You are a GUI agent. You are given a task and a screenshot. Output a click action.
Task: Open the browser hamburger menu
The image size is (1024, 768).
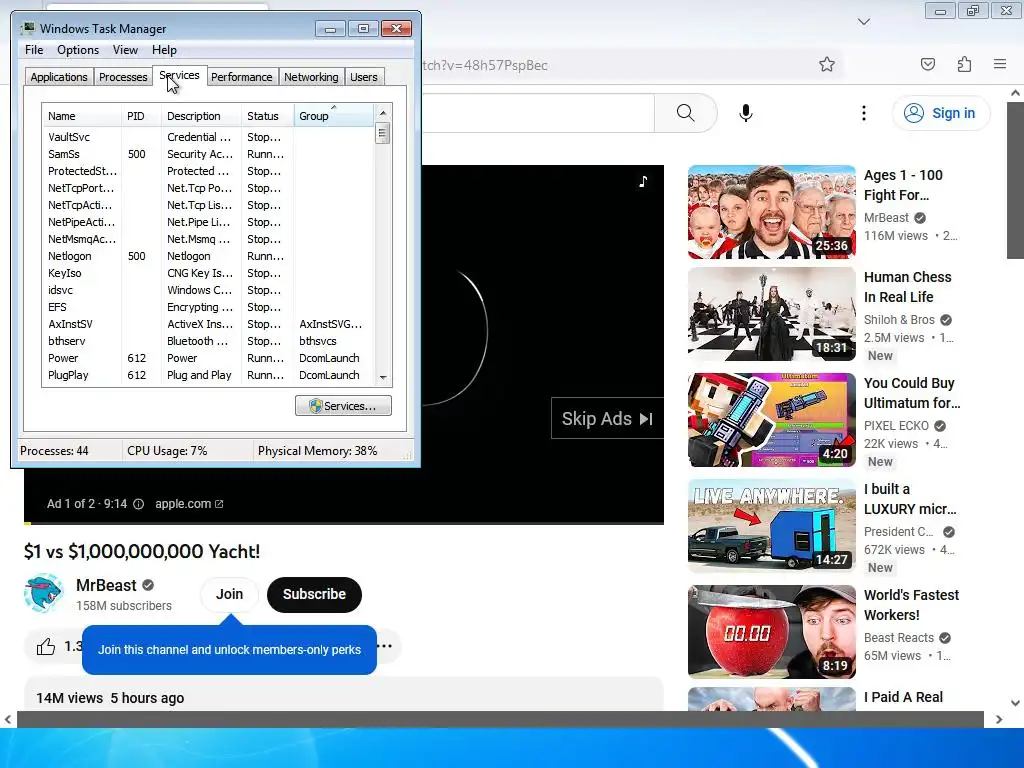click(x=1000, y=64)
